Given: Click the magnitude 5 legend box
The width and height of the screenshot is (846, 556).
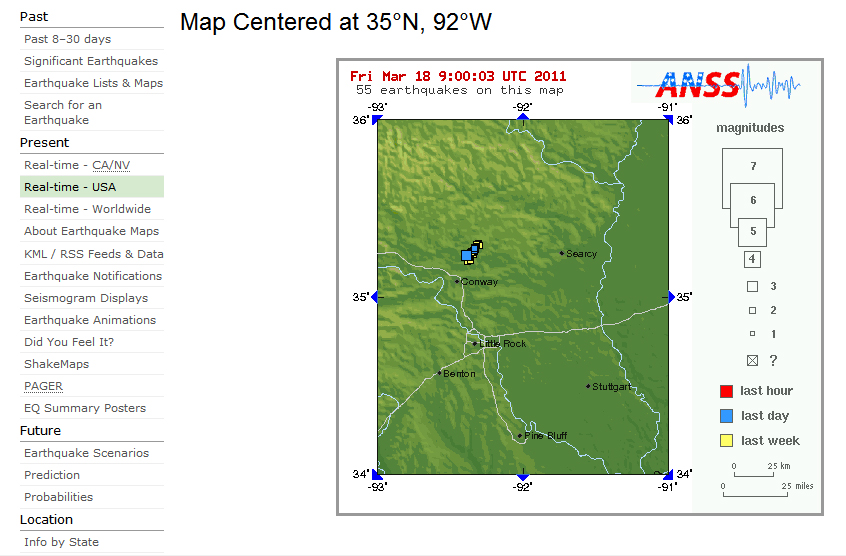Looking at the screenshot, I should pos(753,231).
